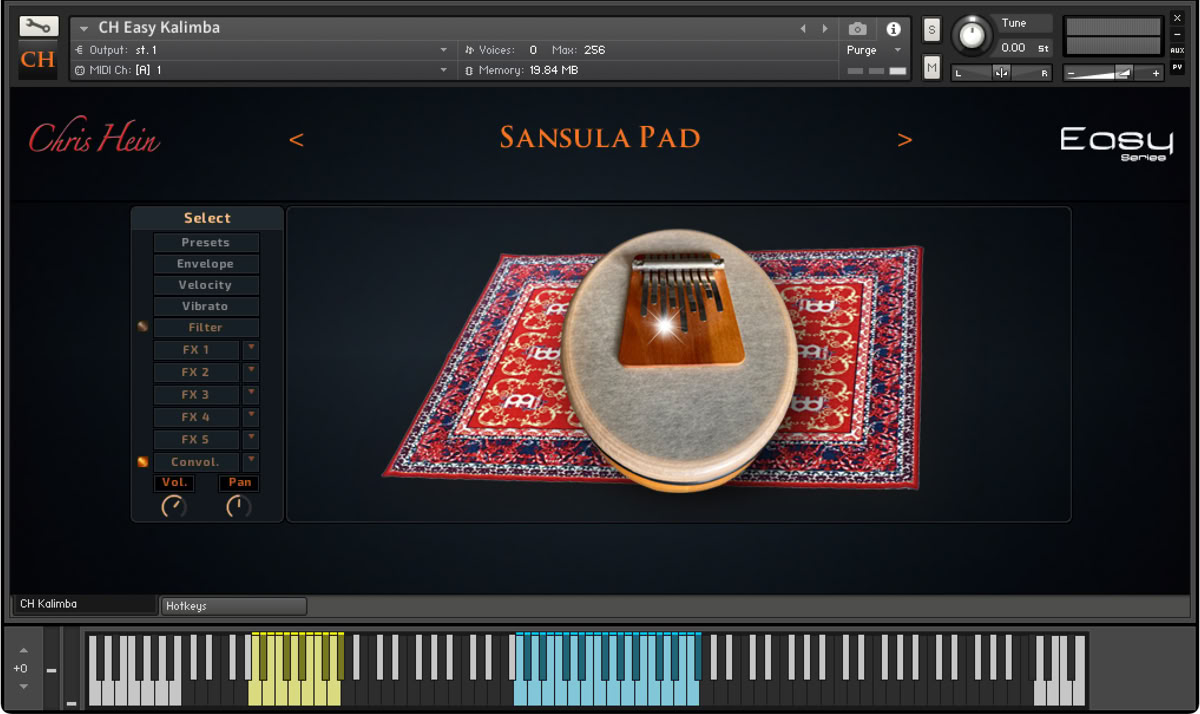Open the instrument info icon

[893, 29]
